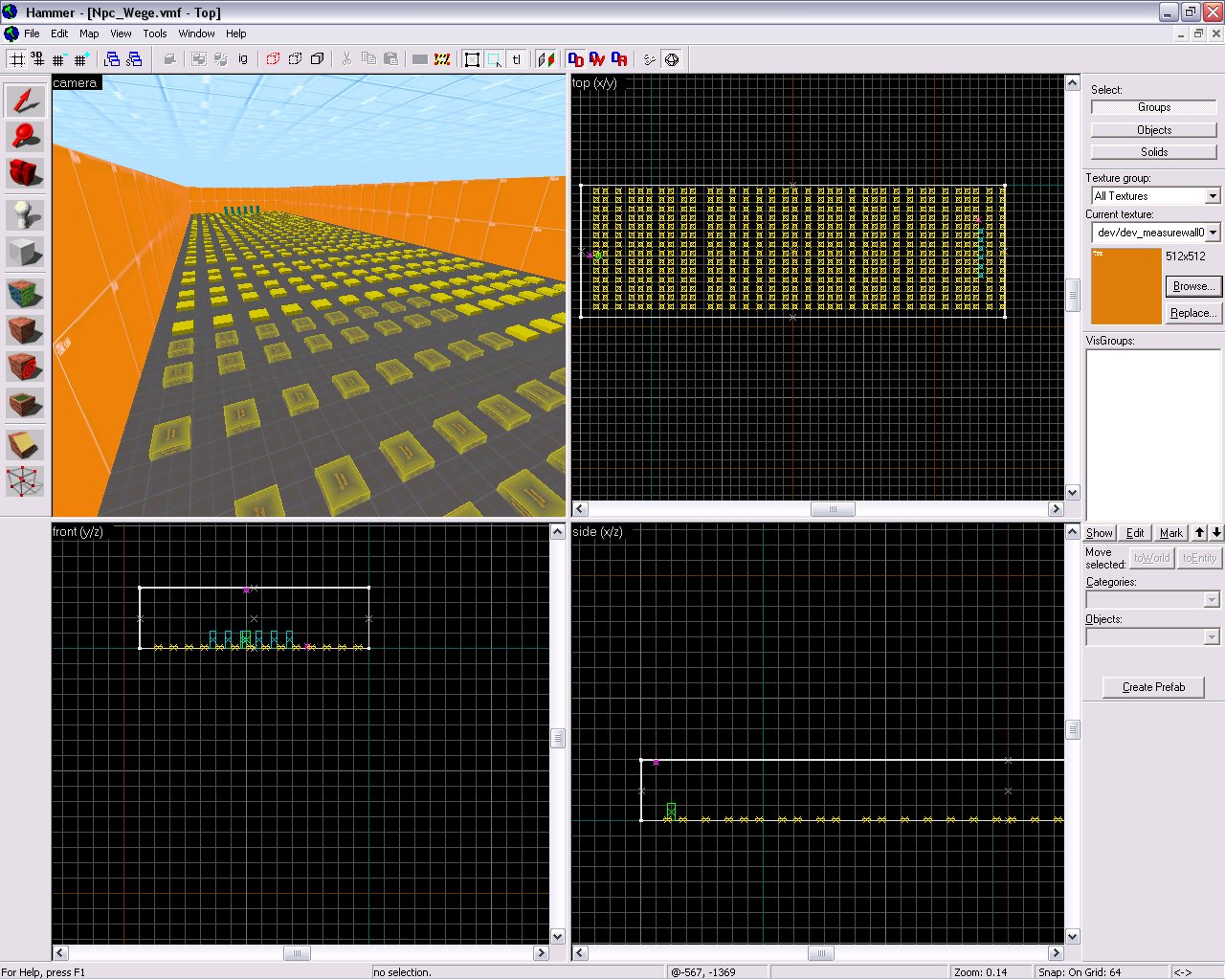Click the VisGroups move up arrow
Screen dimensions: 1225x980
click(1199, 533)
